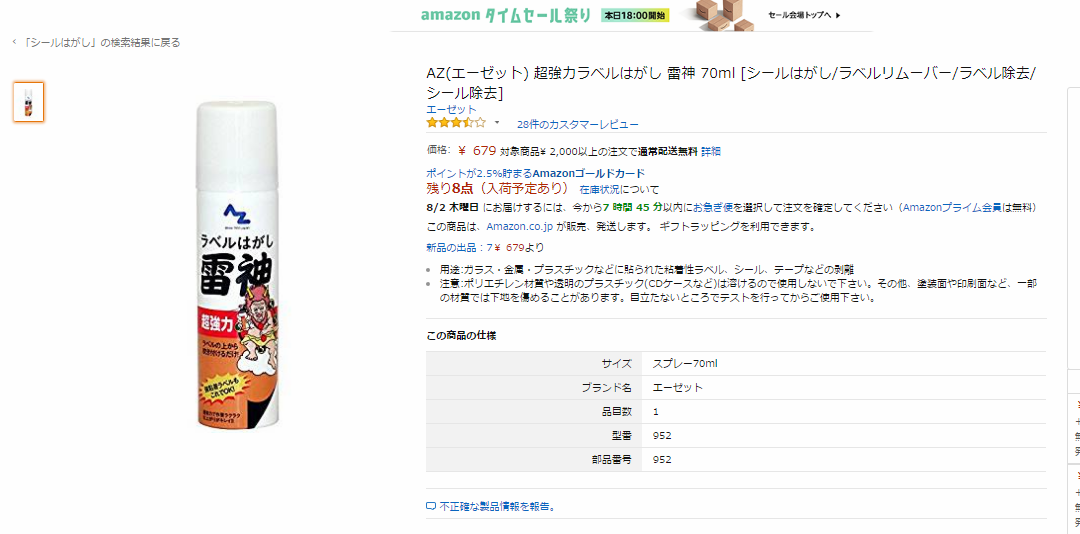Select the product thumbnail image
The height and width of the screenshot is (534, 1080).
click(28, 102)
